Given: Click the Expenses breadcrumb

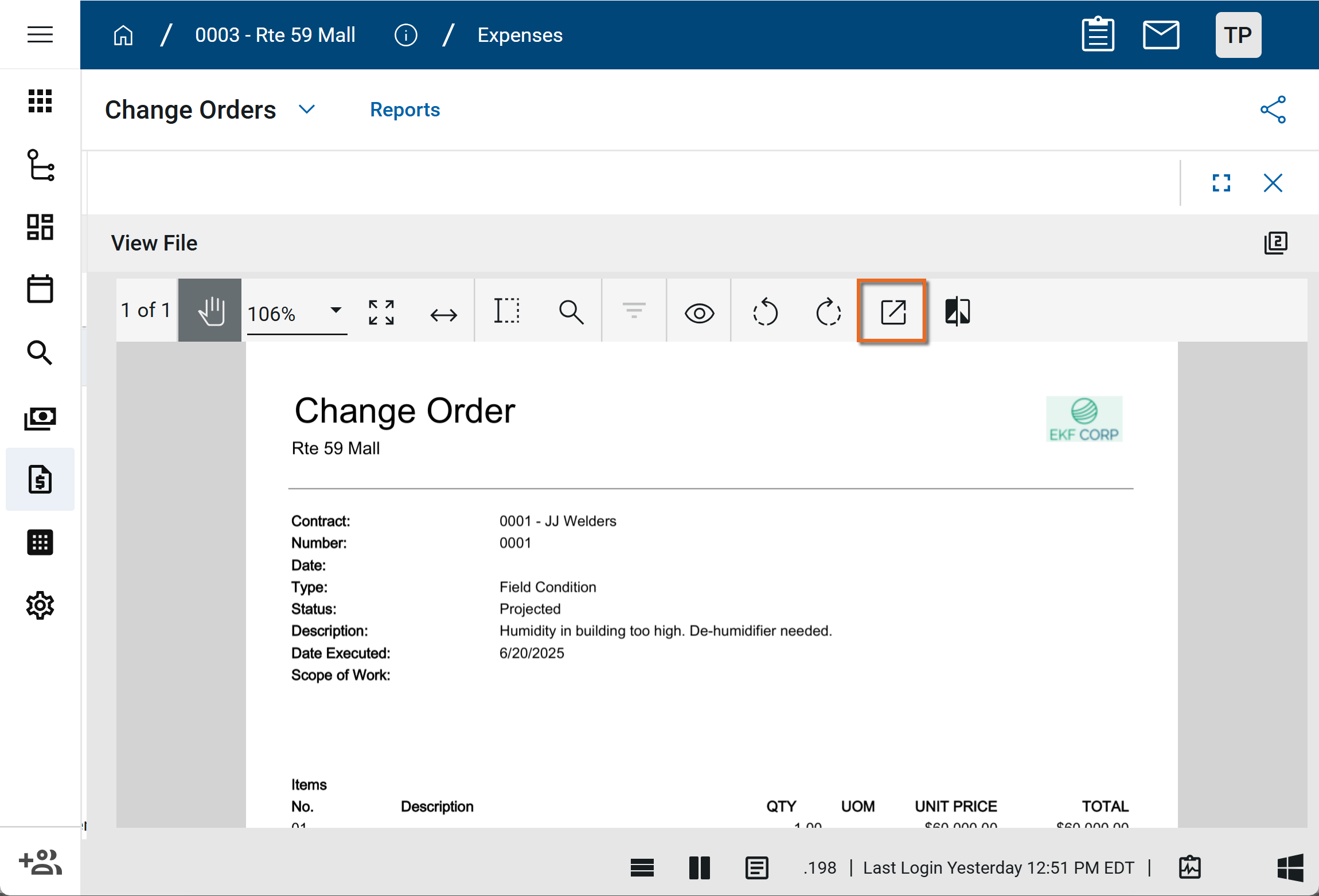Looking at the screenshot, I should point(520,35).
